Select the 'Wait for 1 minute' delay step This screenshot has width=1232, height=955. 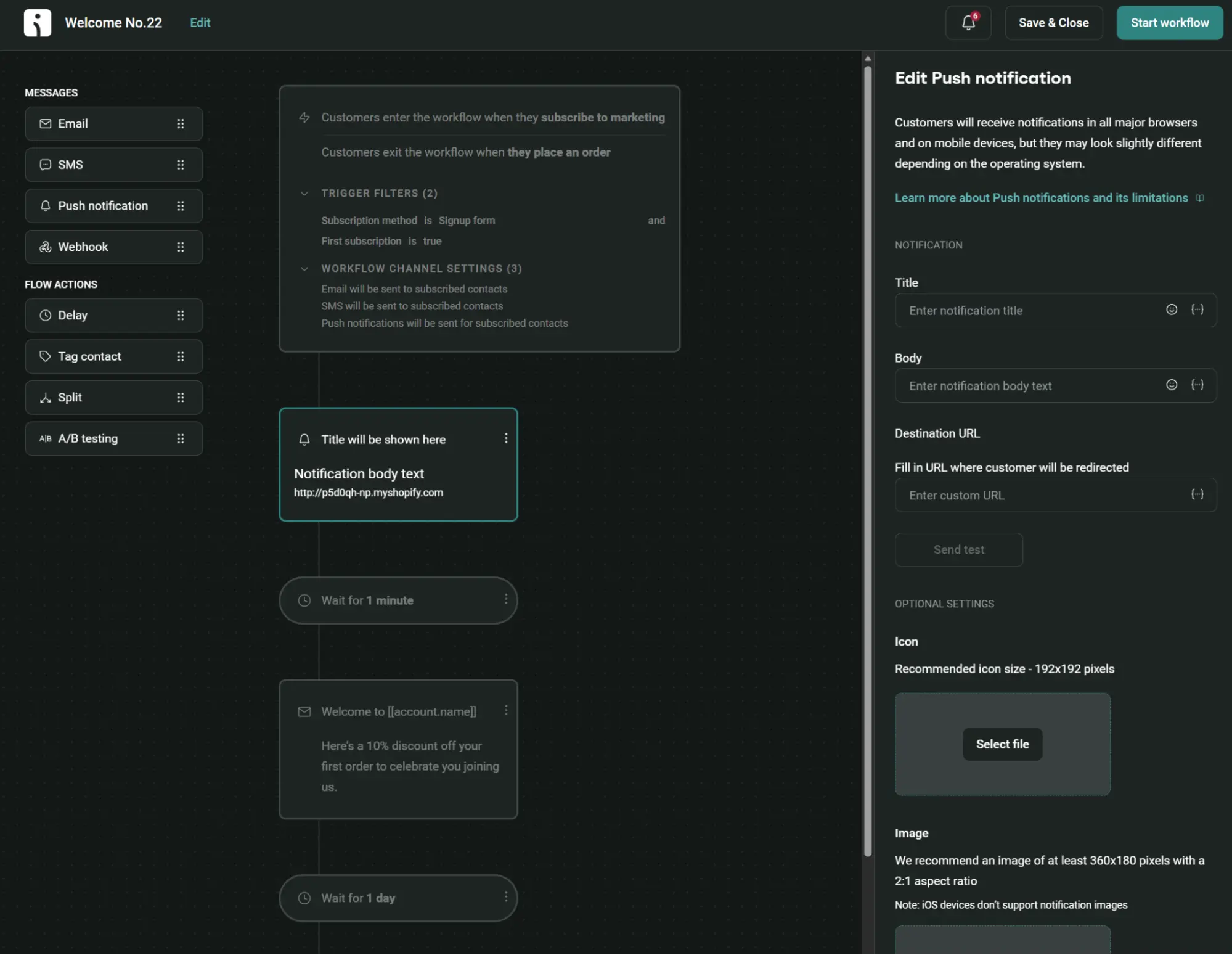(x=398, y=601)
